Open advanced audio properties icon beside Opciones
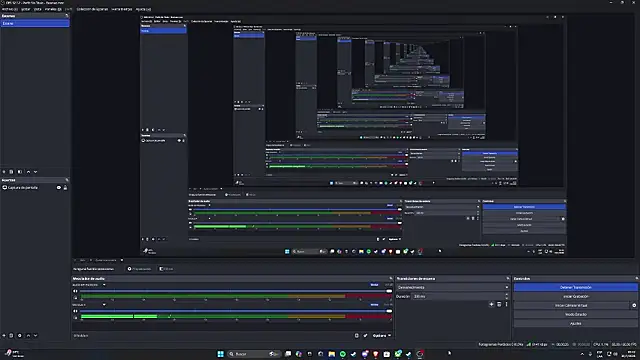Image resolution: width=640 pixels, height=360 pixels. 357,336
